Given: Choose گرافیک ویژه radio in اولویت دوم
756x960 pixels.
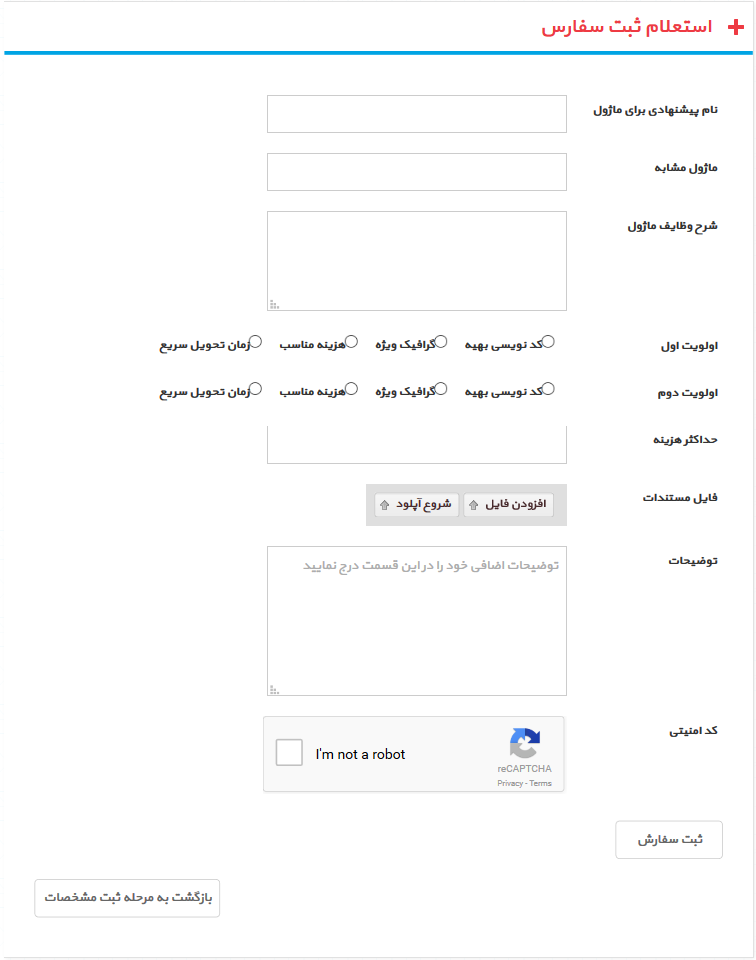Looking at the screenshot, I should click(441, 389).
